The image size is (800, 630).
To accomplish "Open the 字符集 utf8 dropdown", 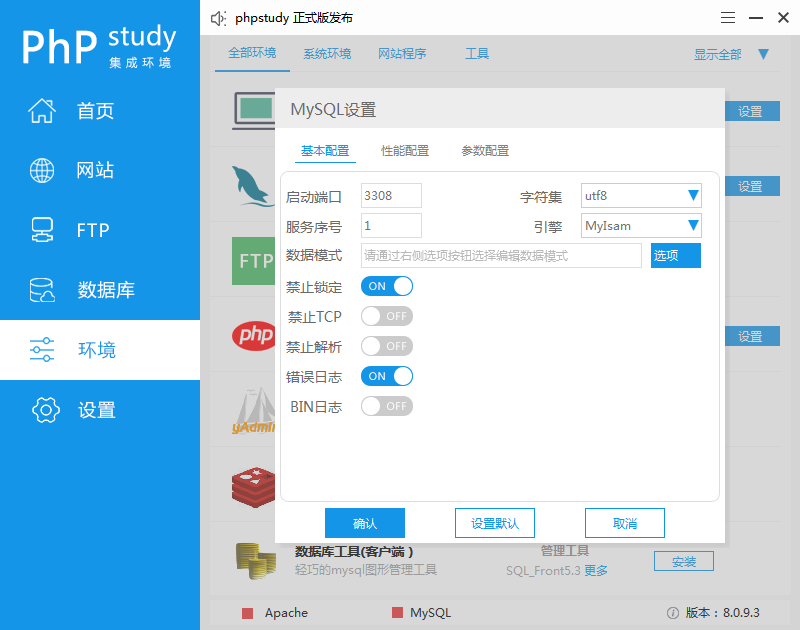I will coord(641,195).
